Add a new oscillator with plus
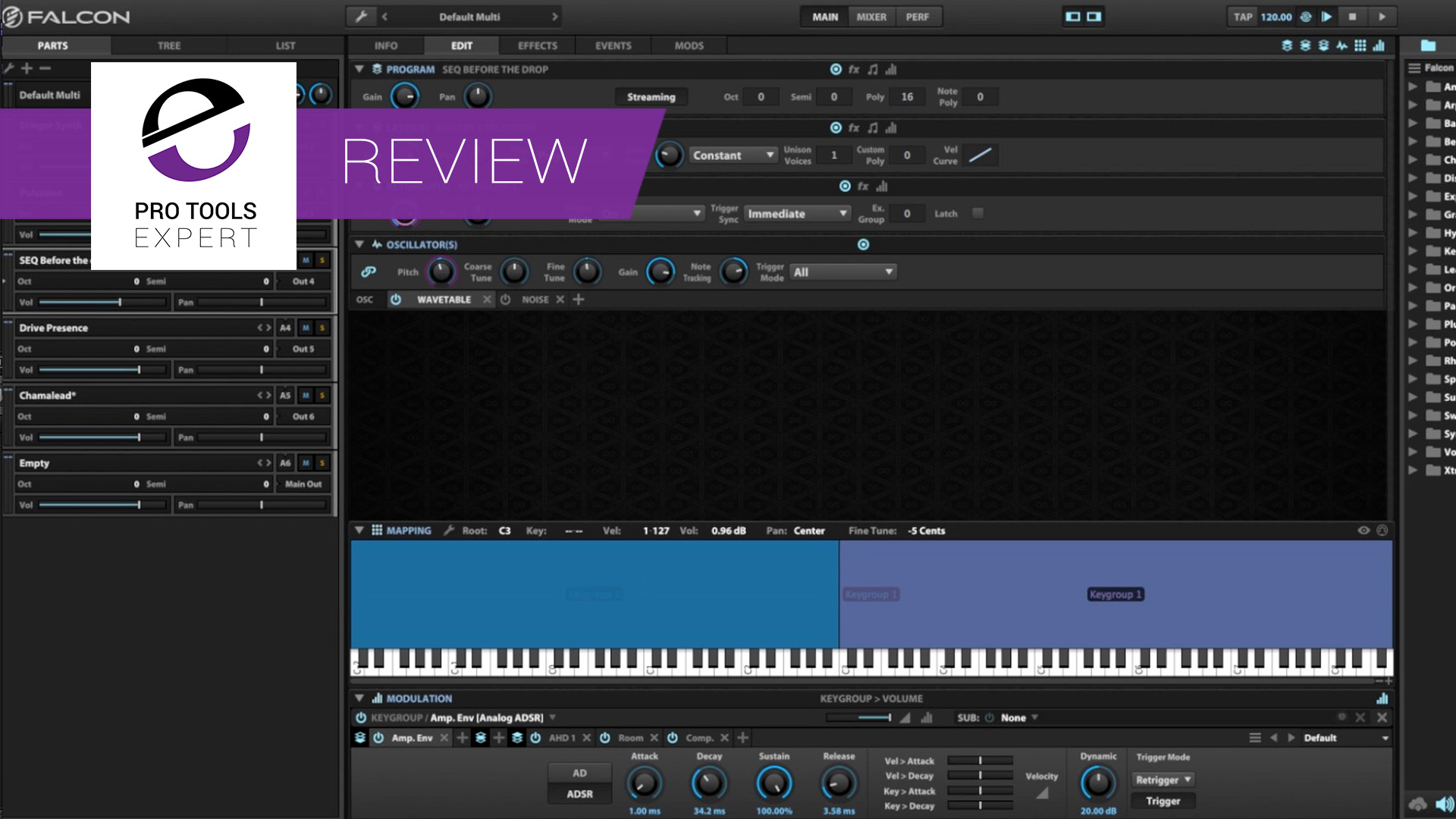 579,300
